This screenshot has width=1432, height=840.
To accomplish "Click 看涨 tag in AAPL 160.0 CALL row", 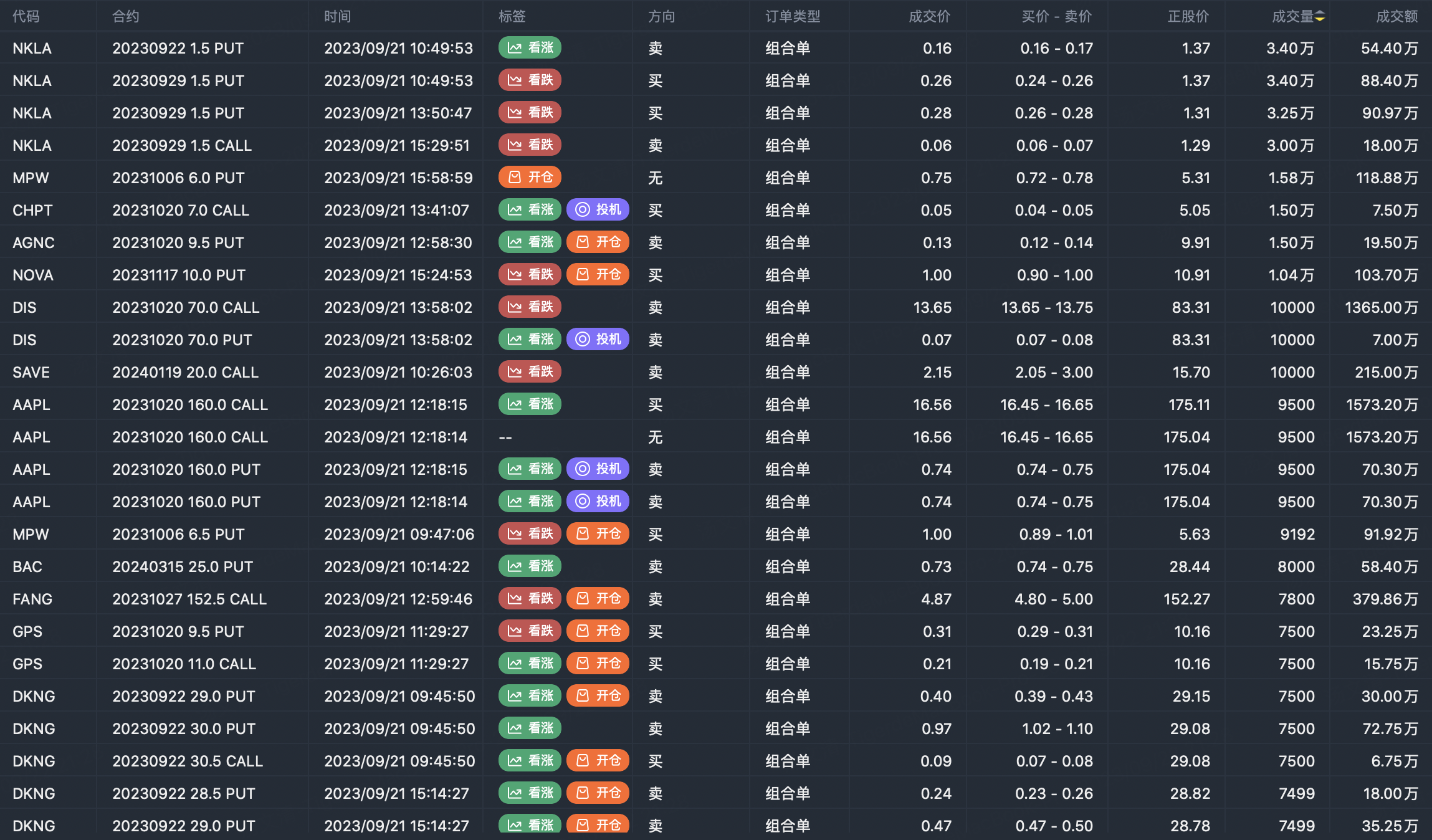I will (530, 404).
